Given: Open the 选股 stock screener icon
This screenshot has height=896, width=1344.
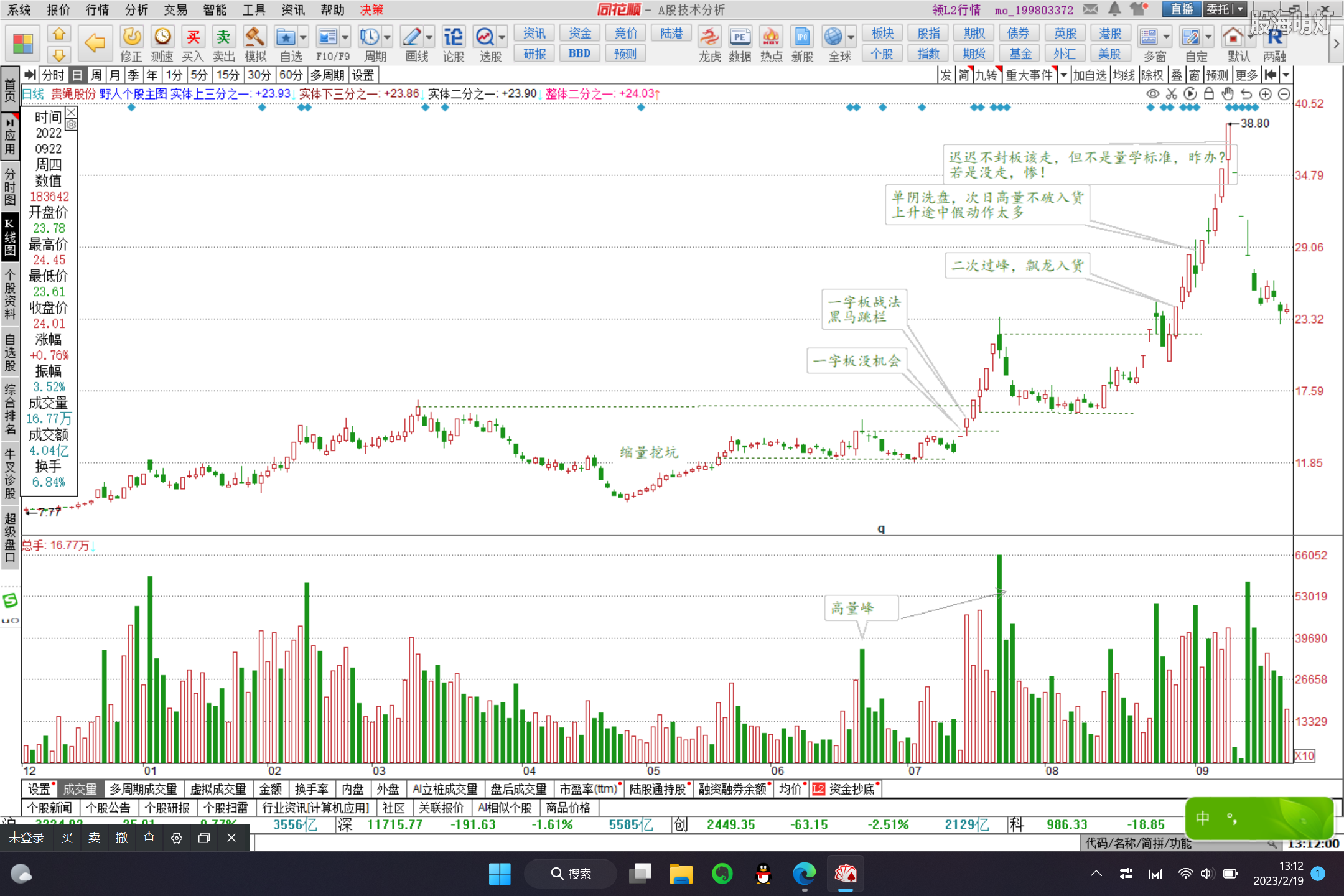Looking at the screenshot, I should [x=485, y=37].
